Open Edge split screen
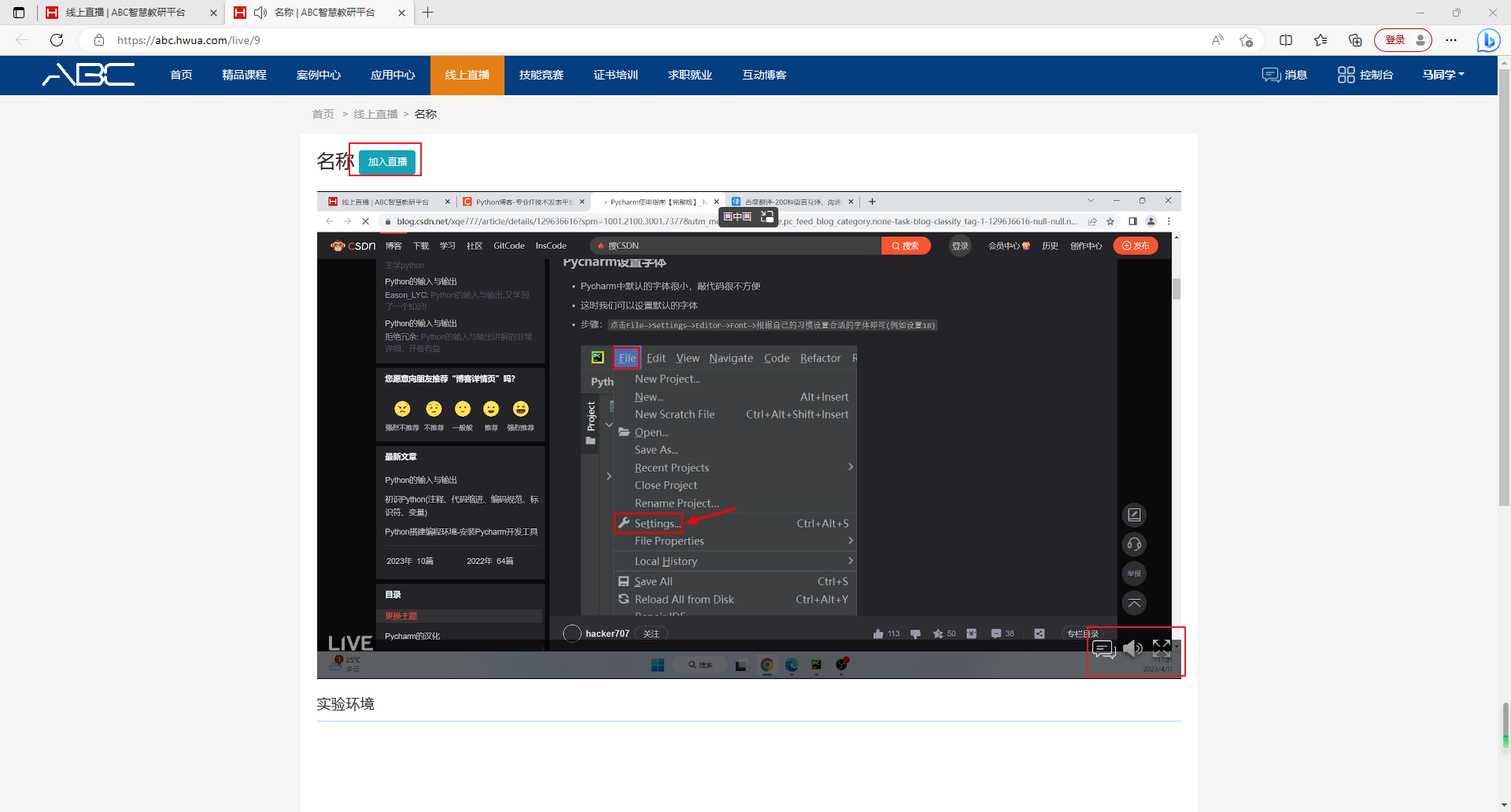Image resolution: width=1511 pixels, height=812 pixels. point(1286,40)
